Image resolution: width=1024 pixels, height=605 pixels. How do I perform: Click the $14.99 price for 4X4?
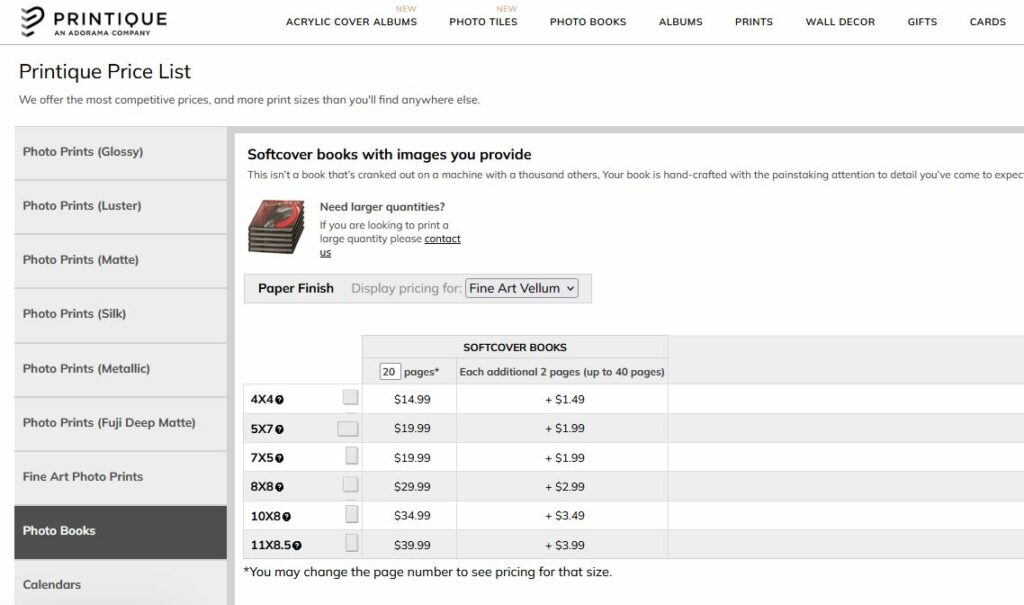point(412,399)
